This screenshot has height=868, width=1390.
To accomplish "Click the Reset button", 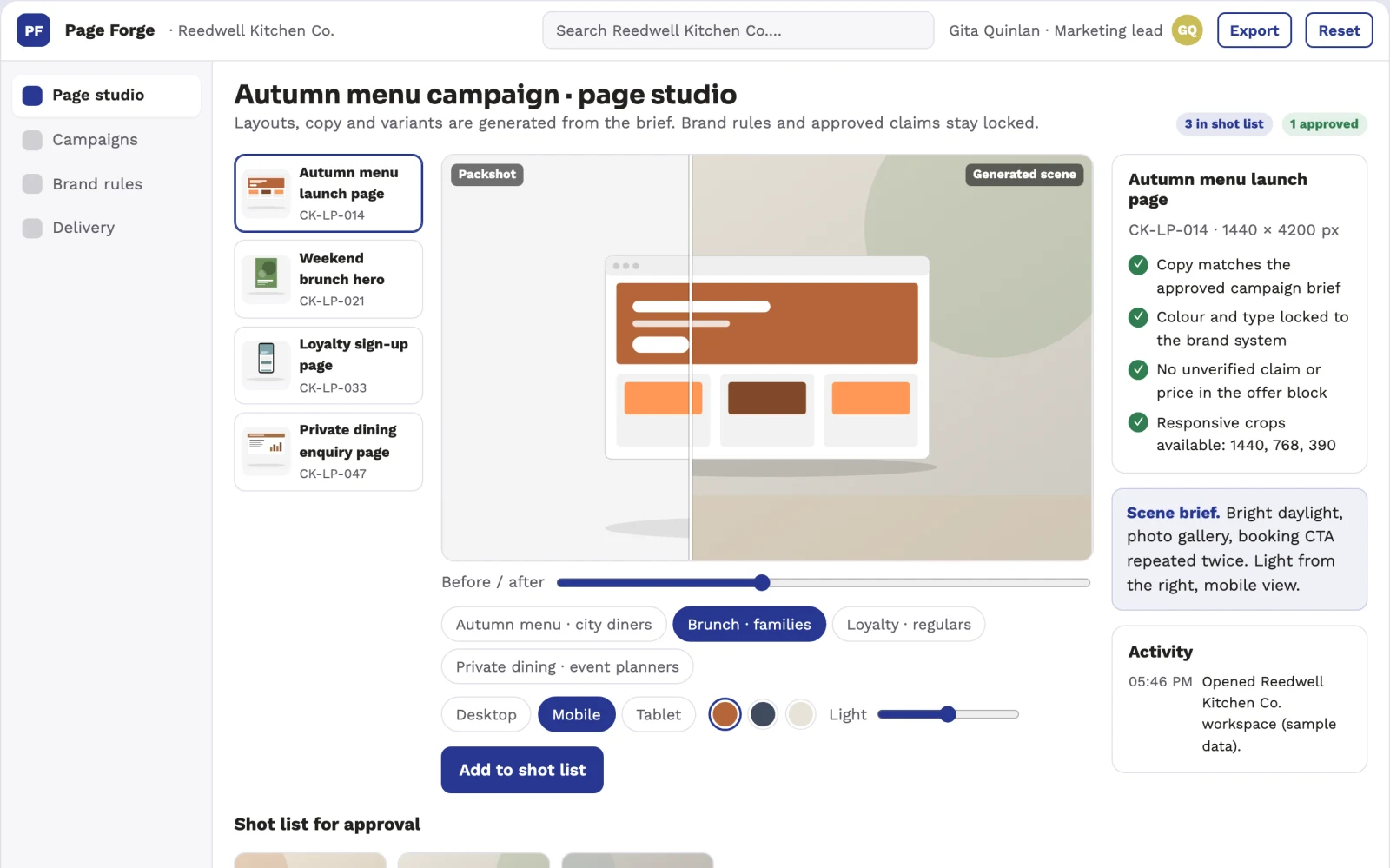I will click(1339, 30).
